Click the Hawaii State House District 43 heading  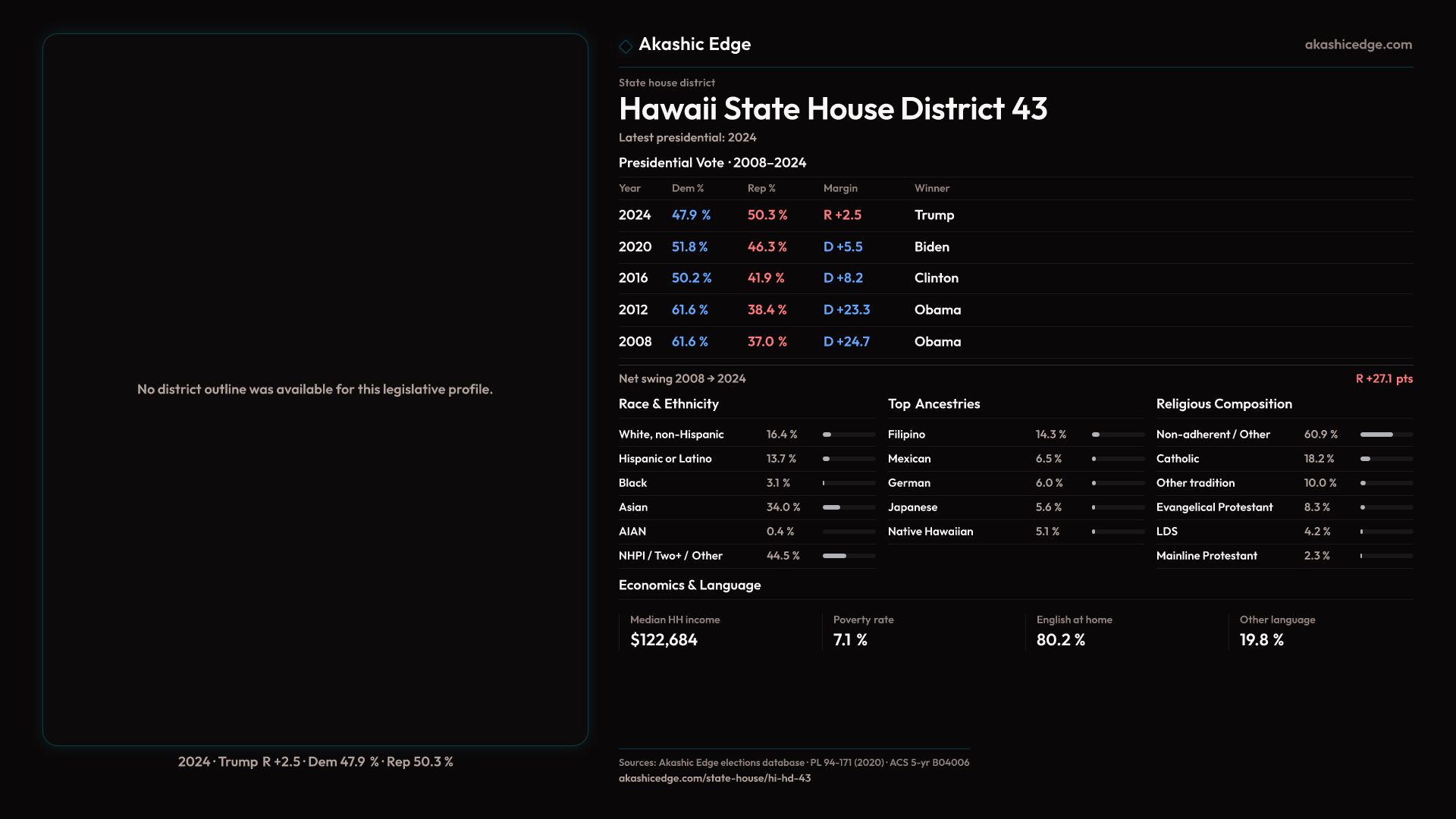point(833,109)
